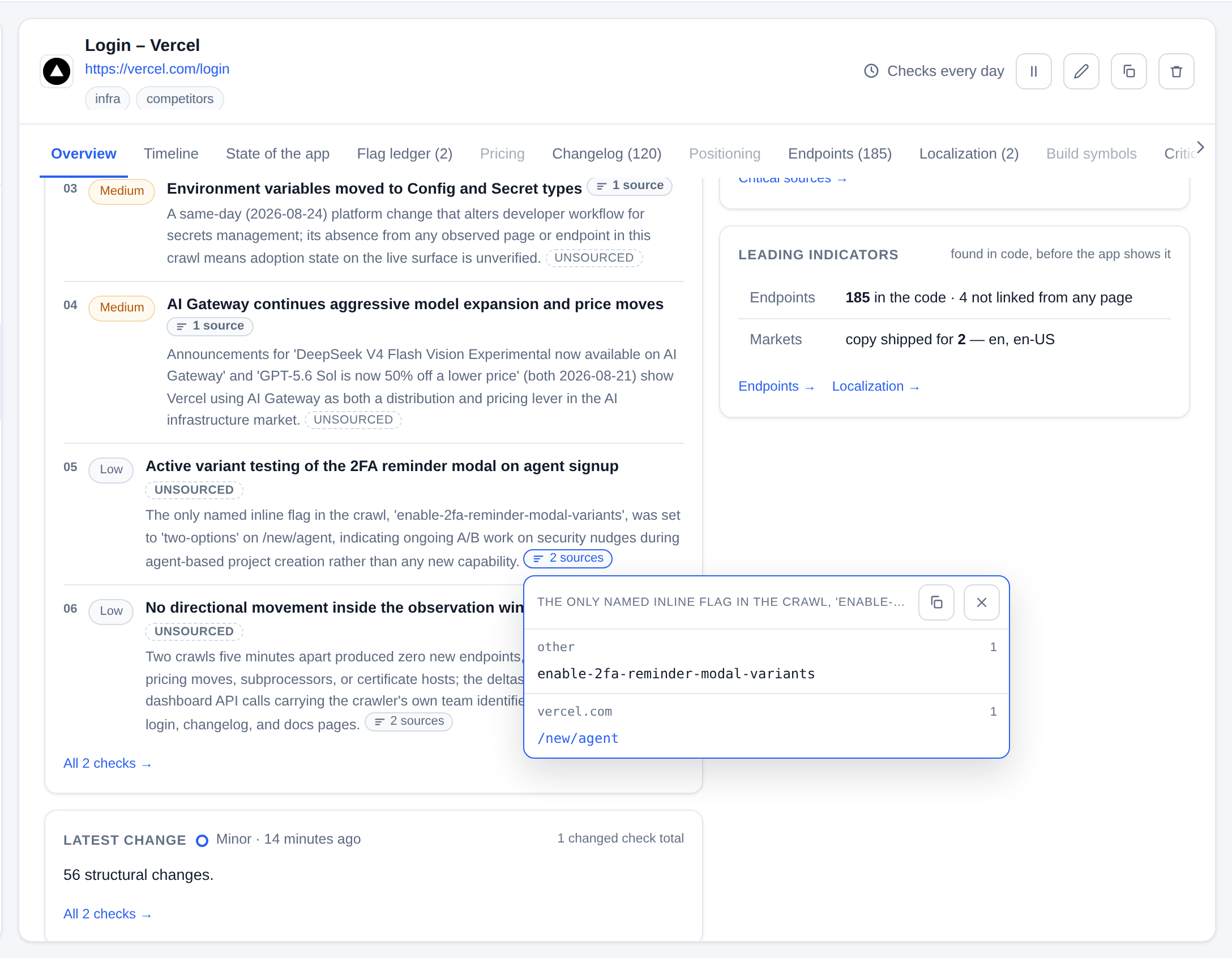
Task: Duplicate the monitor using the header copy icon
Action: click(1128, 71)
